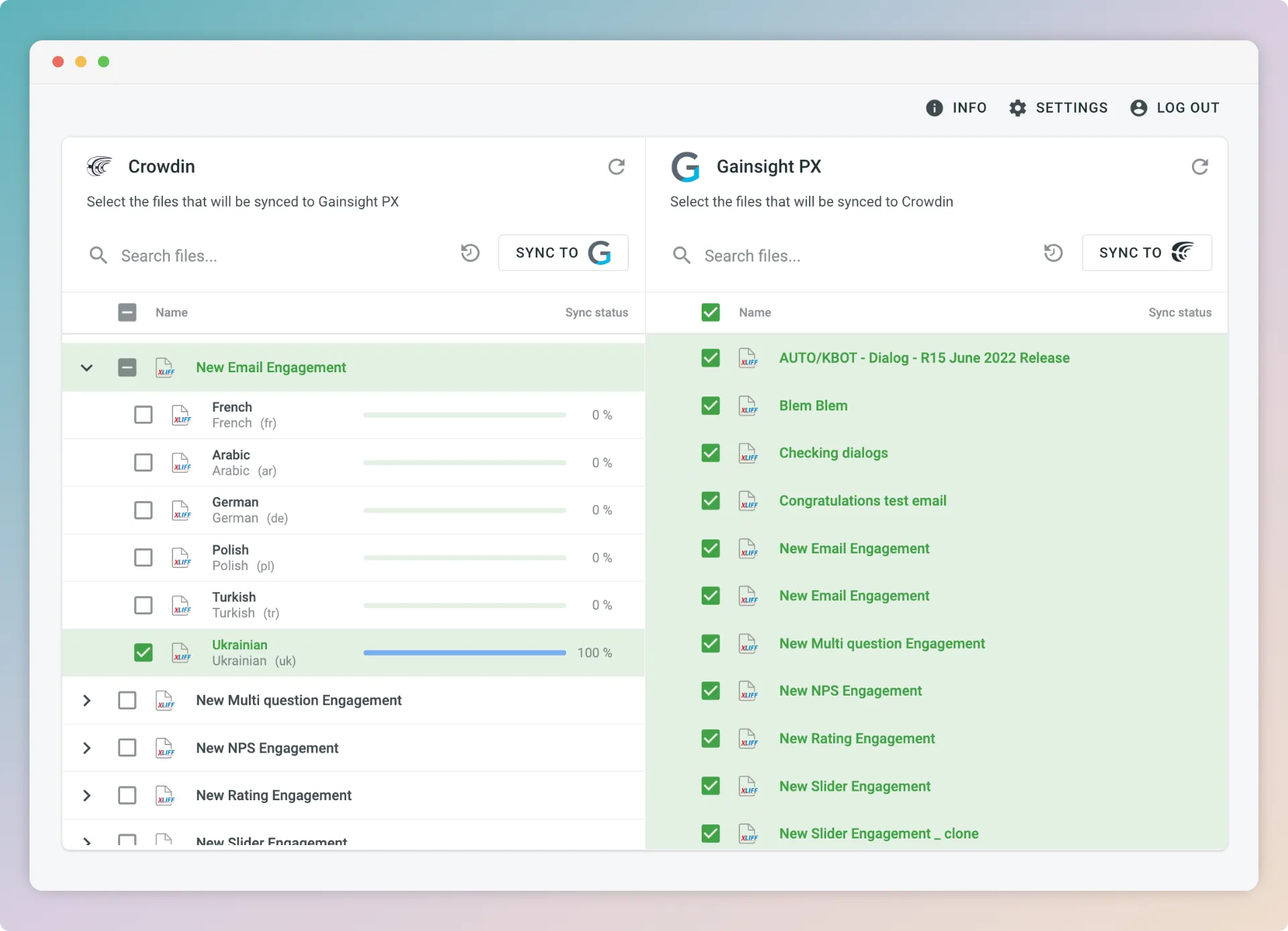This screenshot has width=1288, height=931.
Task: Click XLIFF icon for Polish file
Action: point(181,558)
